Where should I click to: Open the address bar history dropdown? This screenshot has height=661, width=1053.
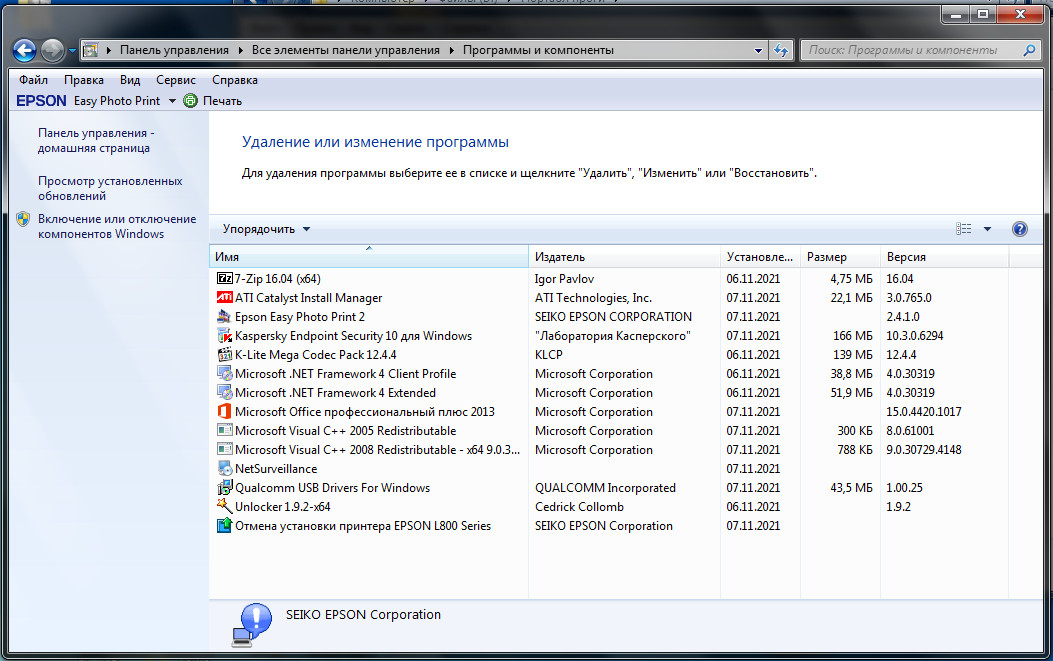(758, 50)
